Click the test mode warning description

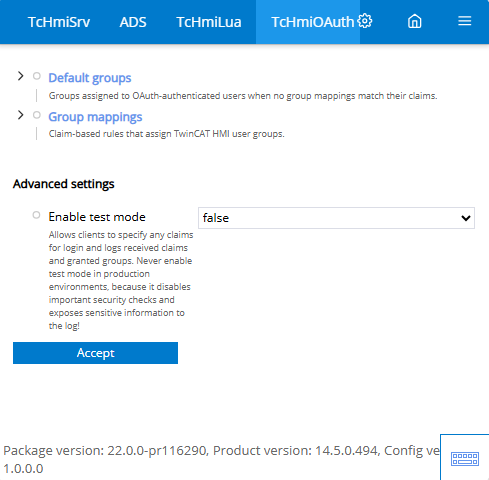coord(121,280)
